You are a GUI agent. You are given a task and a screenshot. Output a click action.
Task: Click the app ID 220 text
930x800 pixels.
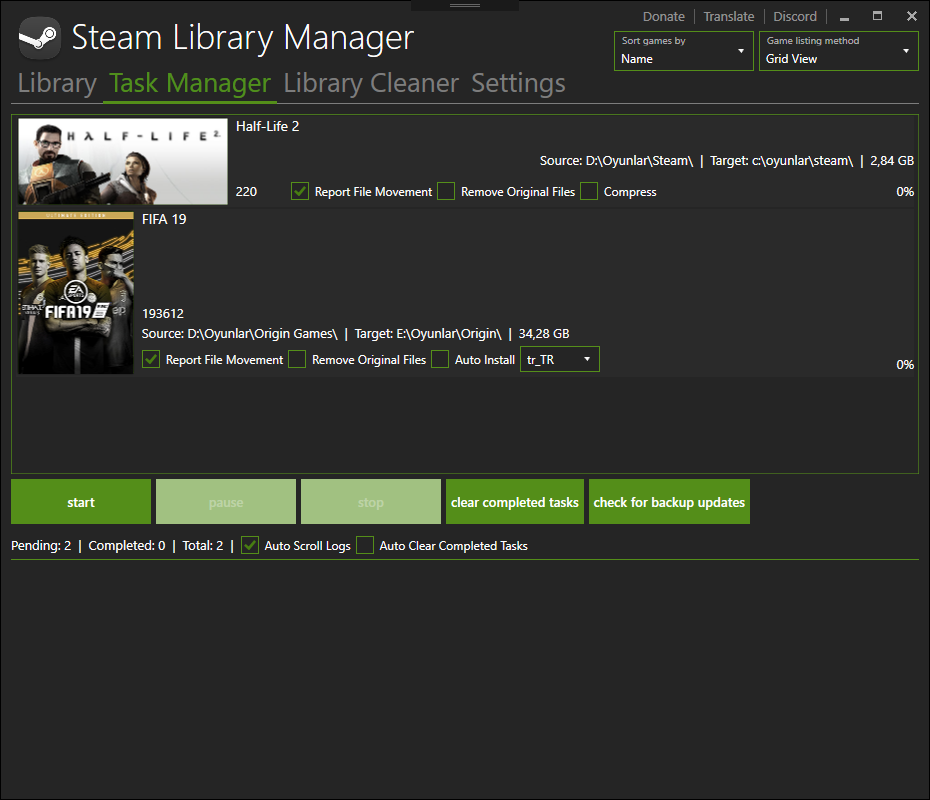click(246, 192)
